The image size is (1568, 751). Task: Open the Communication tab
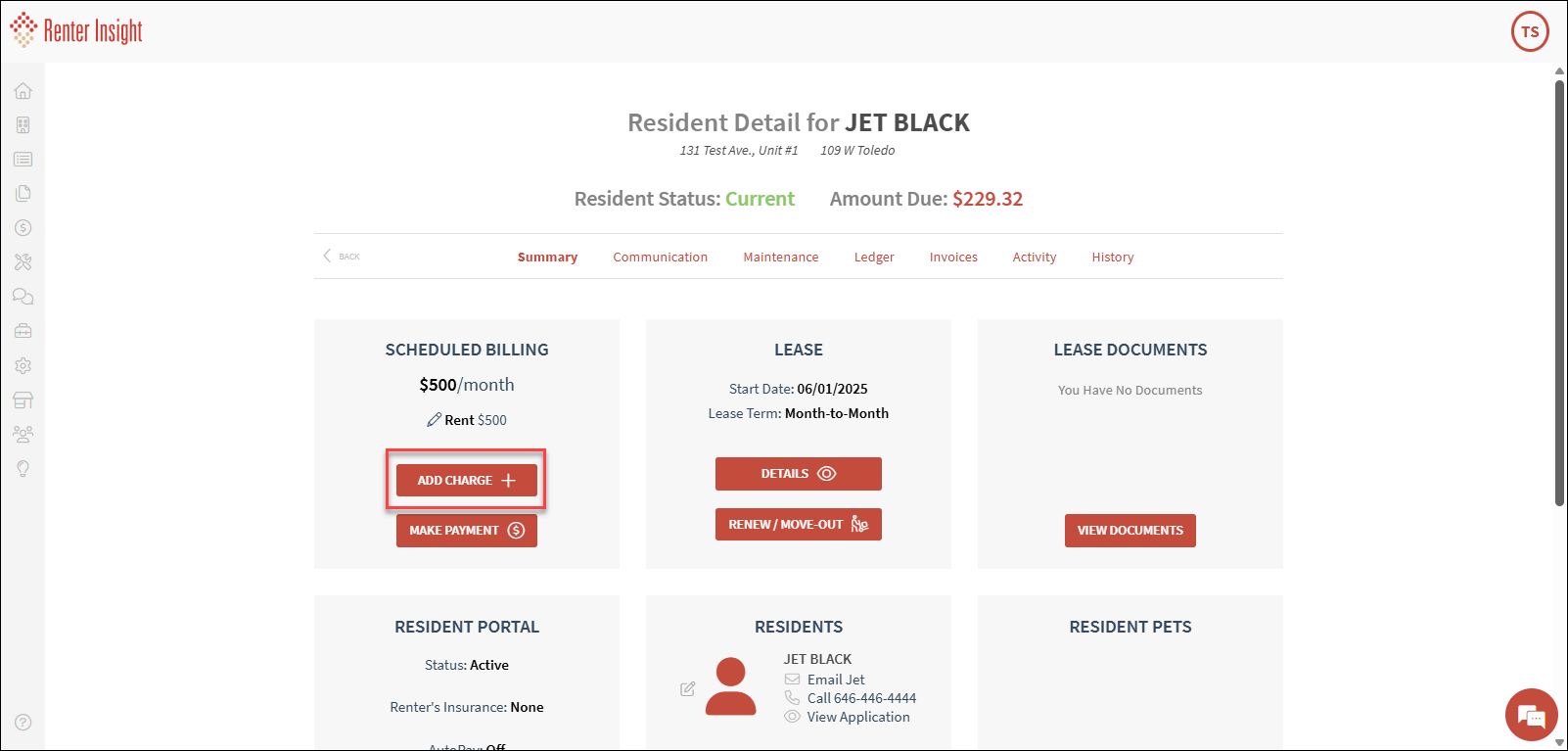click(x=660, y=258)
